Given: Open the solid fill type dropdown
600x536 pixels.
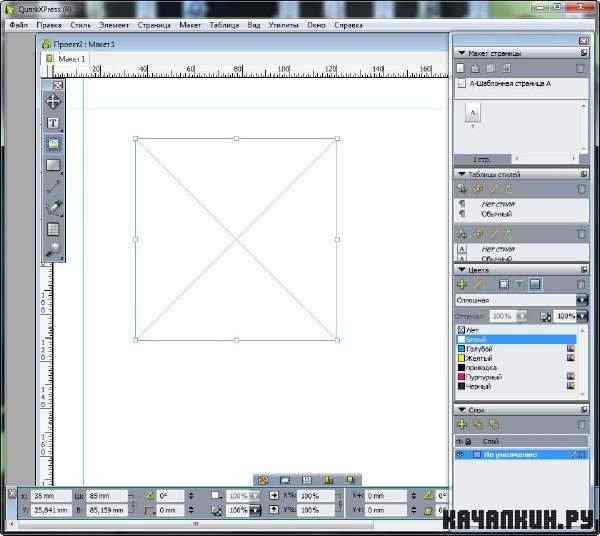Looking at the screenshot, I should click(x=582, y=300).
